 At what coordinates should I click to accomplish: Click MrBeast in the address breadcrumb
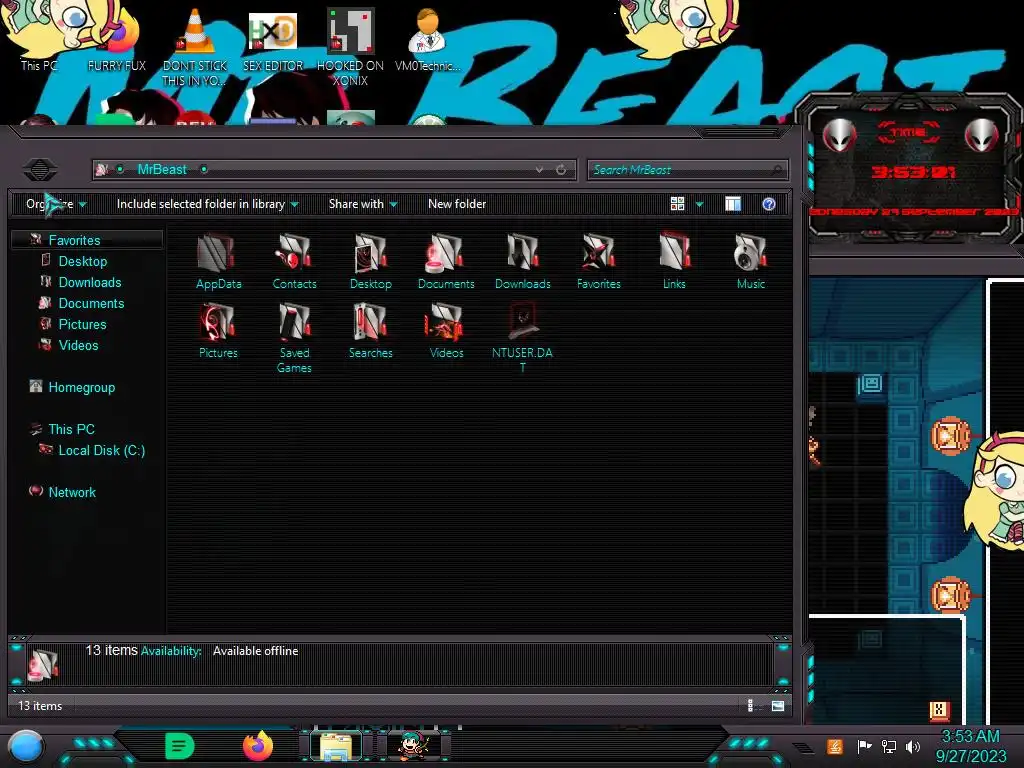[x=162, y=169]
